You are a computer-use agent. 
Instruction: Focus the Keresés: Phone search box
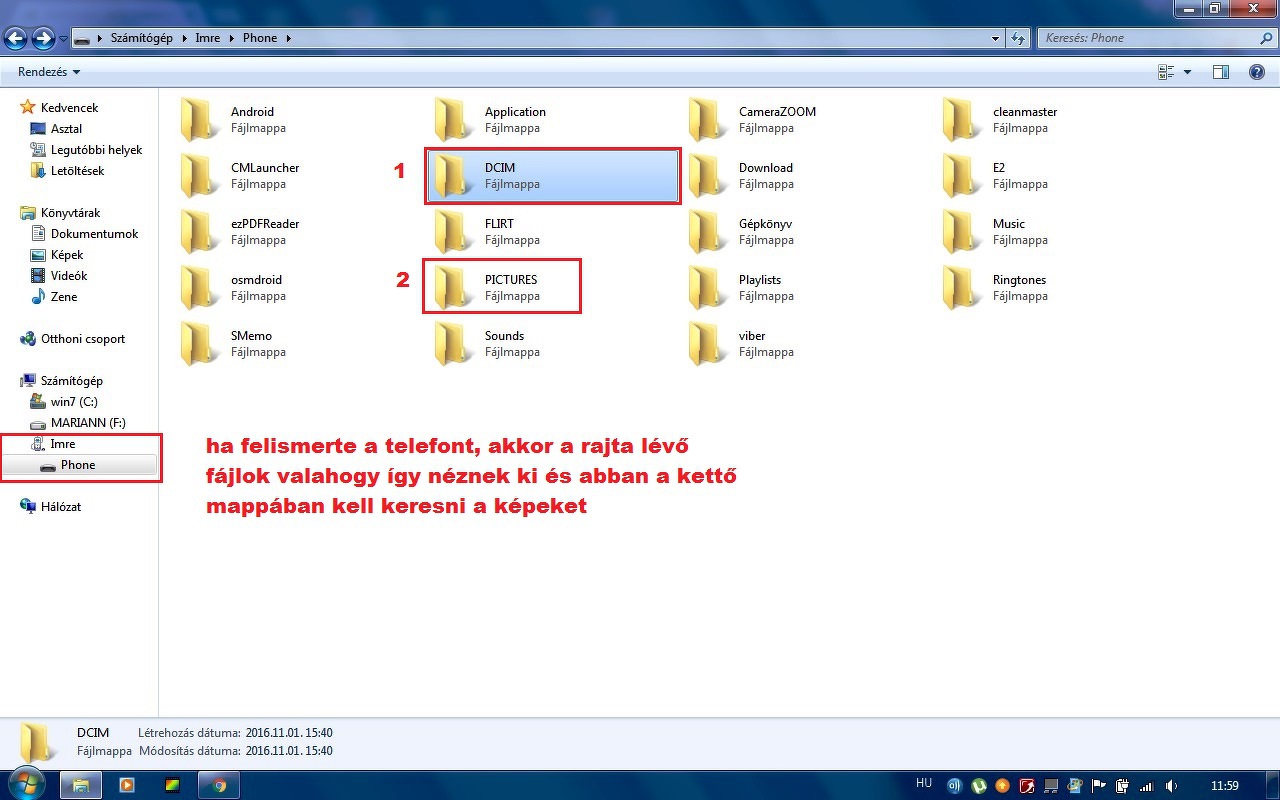[1148, 38]
